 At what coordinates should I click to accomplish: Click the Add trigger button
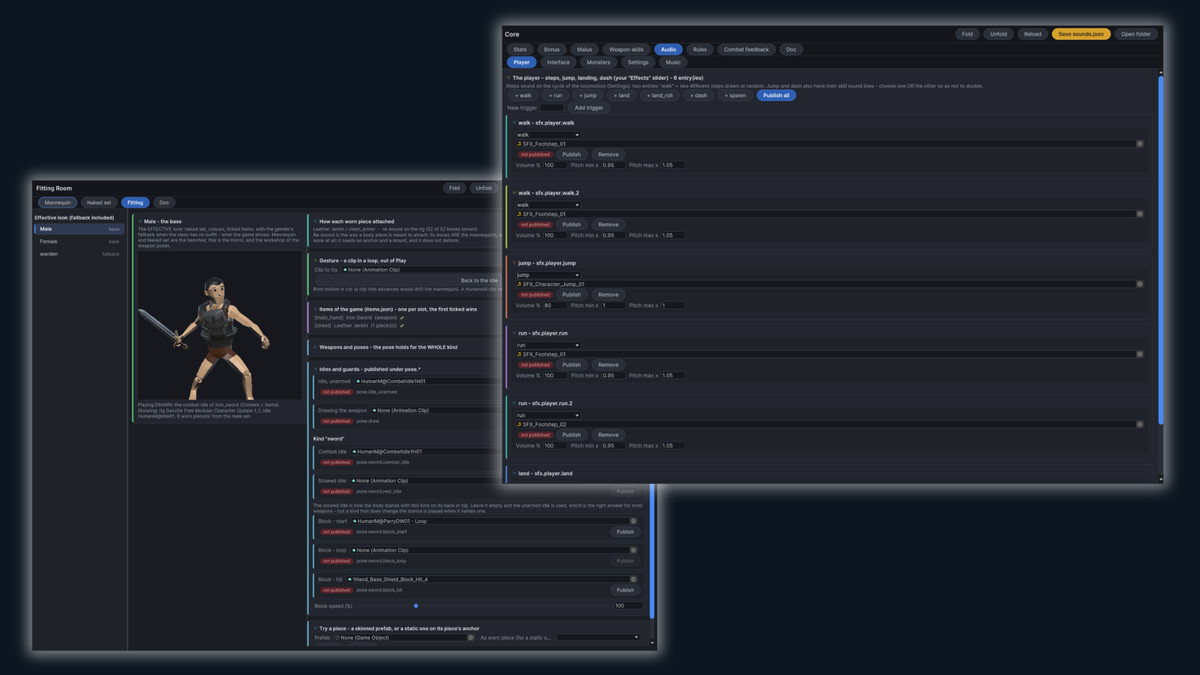point(588,107)
